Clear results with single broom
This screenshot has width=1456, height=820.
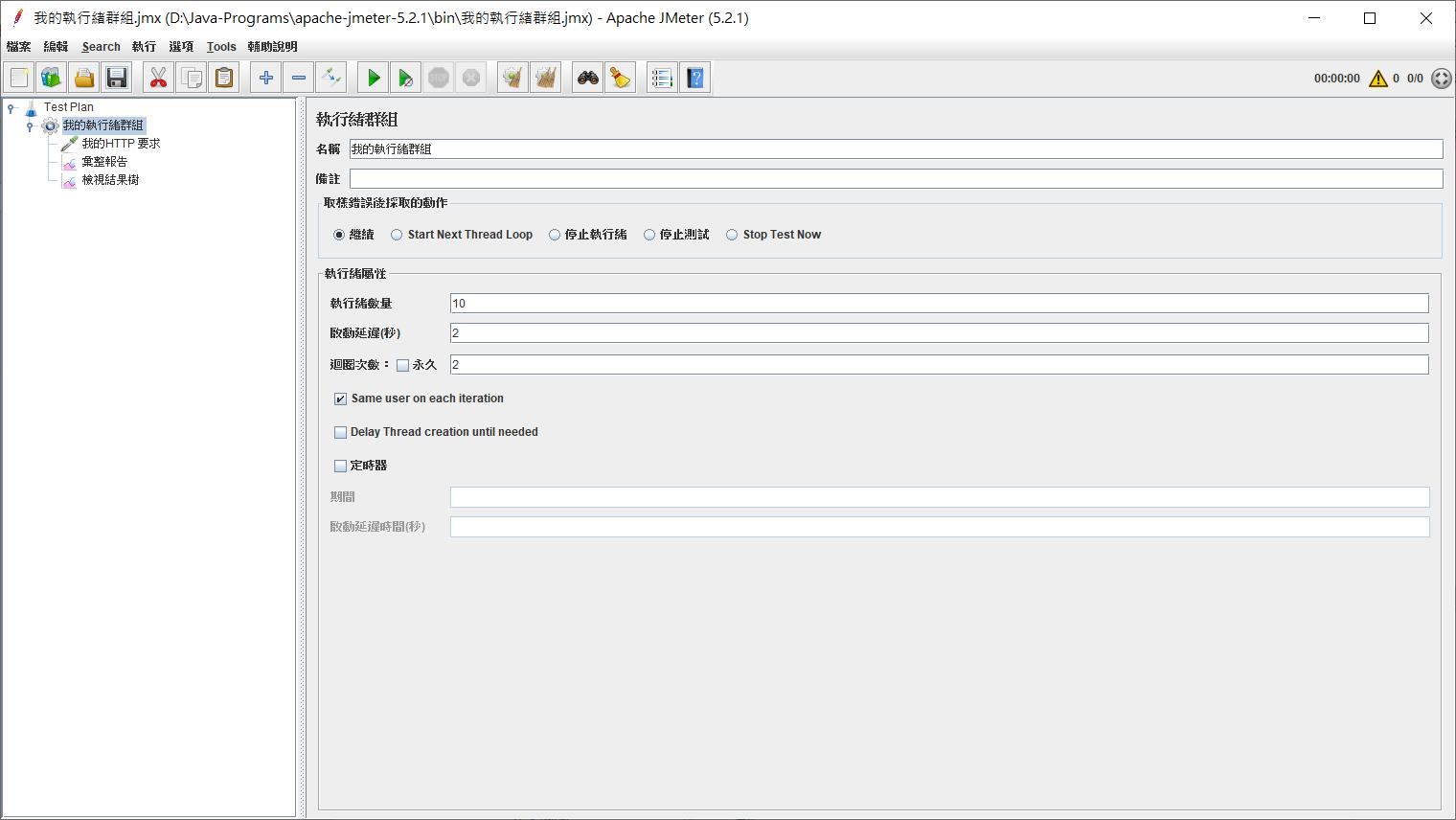pos(513,78)
